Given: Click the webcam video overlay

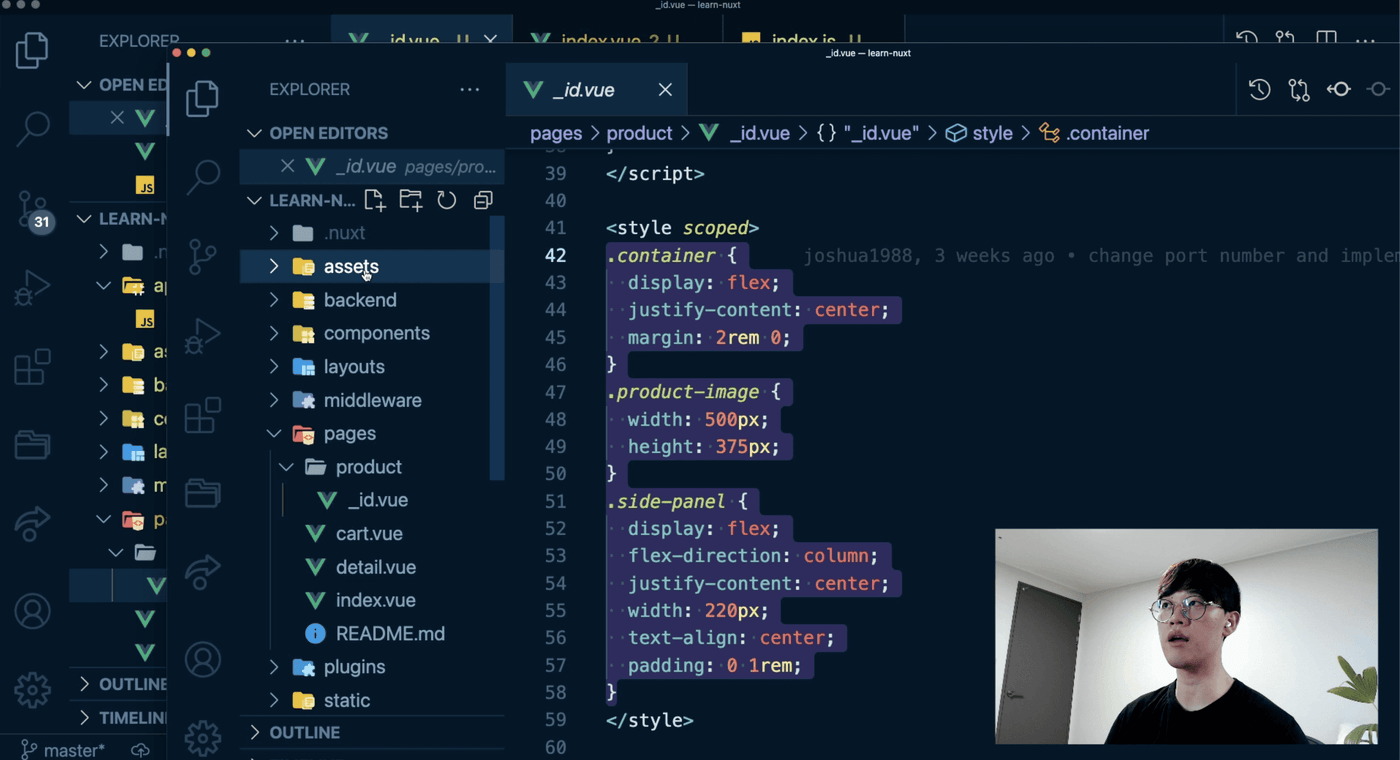Looking at the screenshot, I should pos(1186,636).
